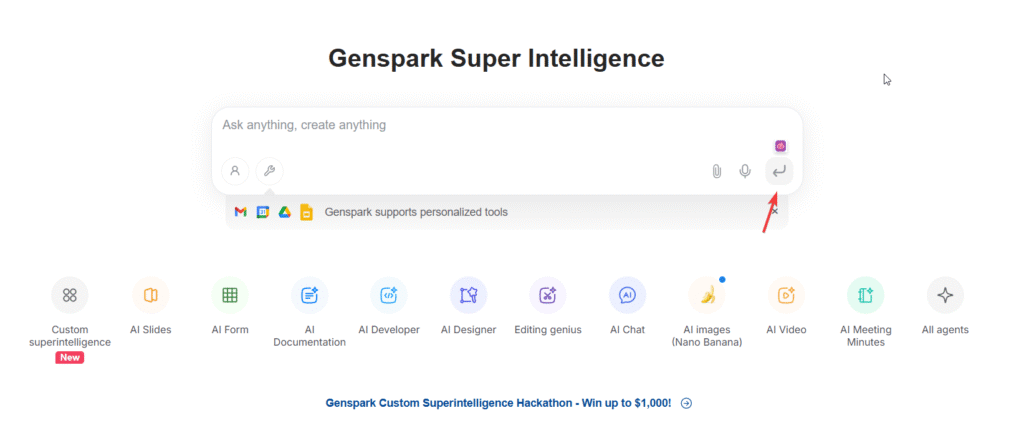1024x428 pixels.
Task: Select the AI Documentation agent
Action: point(309,295)
